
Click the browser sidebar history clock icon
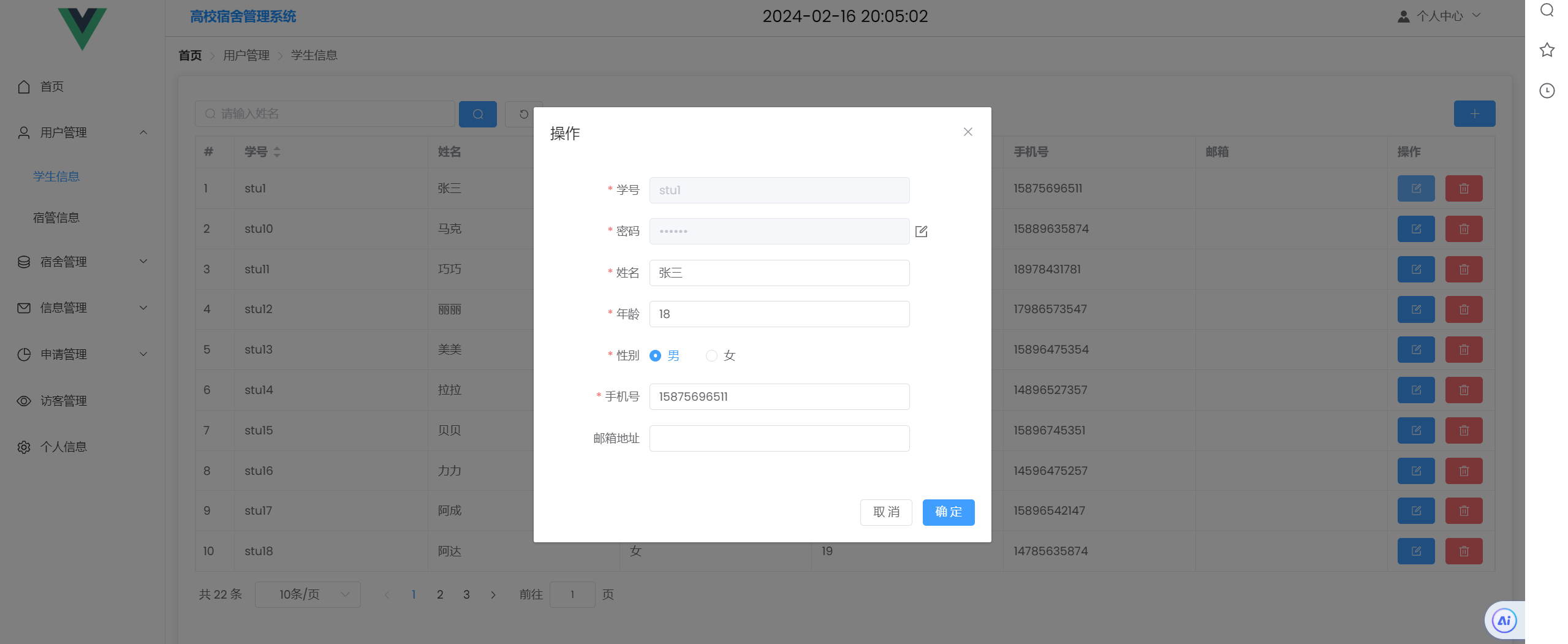[1547, 91]
